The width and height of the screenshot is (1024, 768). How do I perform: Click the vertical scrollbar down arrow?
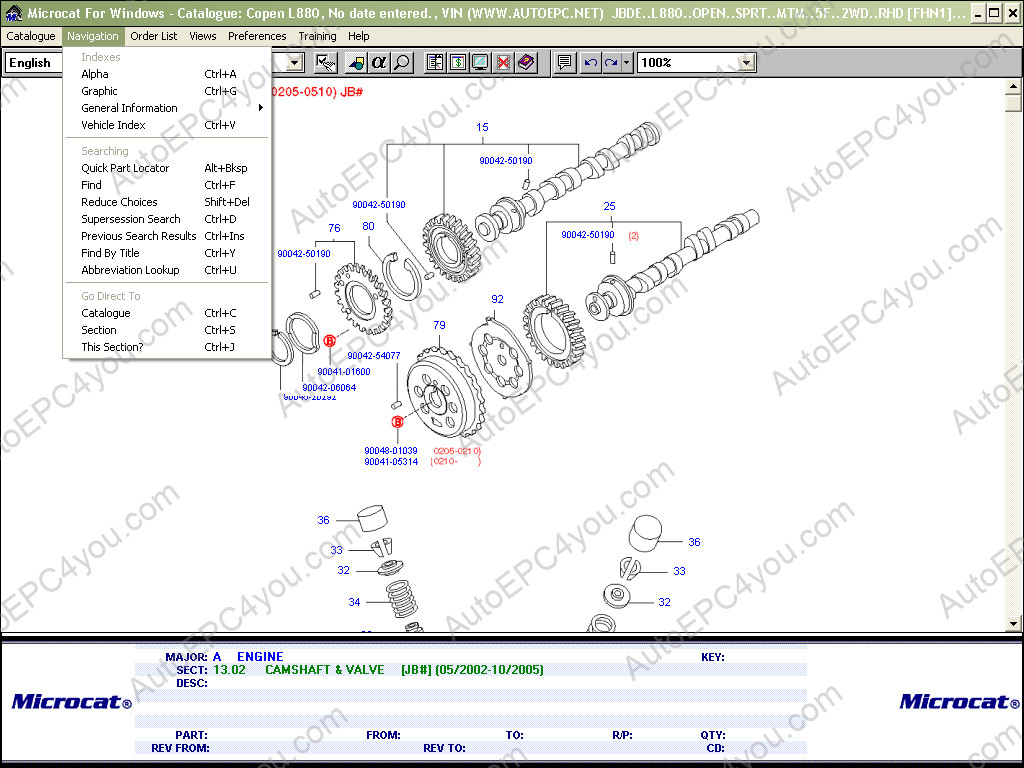click(x=1012, y=624)
